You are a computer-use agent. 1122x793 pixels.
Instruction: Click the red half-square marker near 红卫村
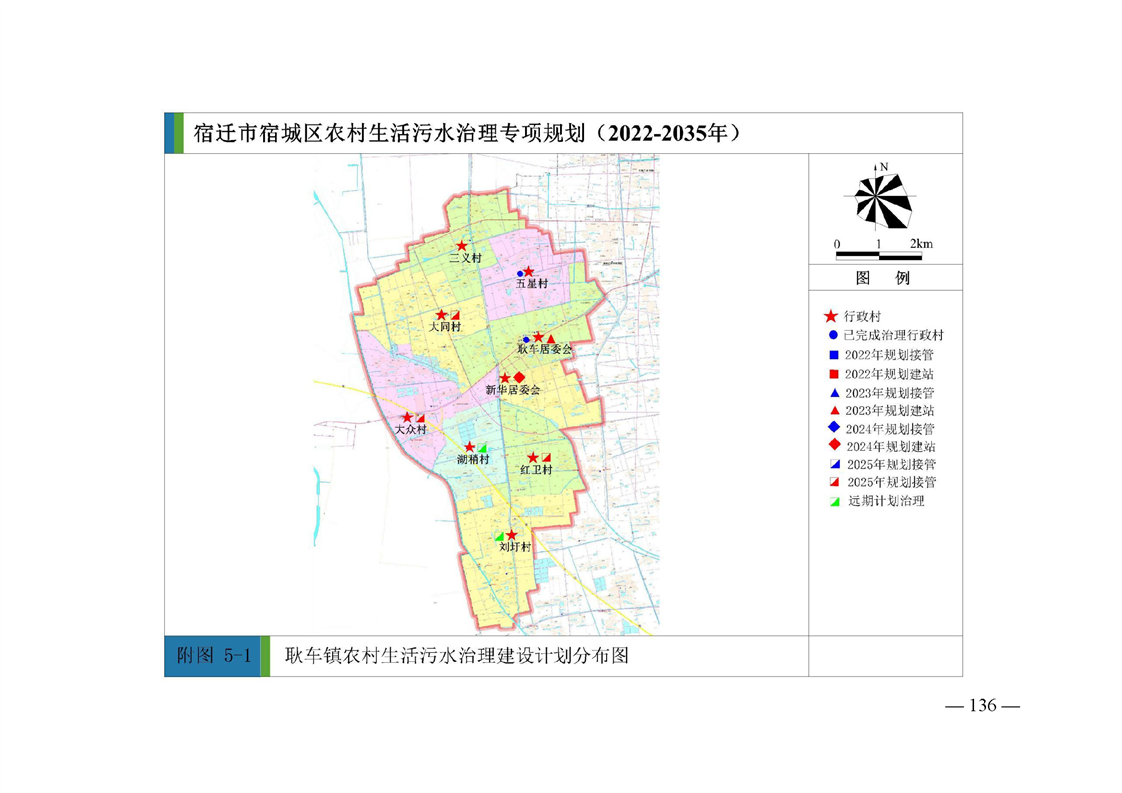546,457
